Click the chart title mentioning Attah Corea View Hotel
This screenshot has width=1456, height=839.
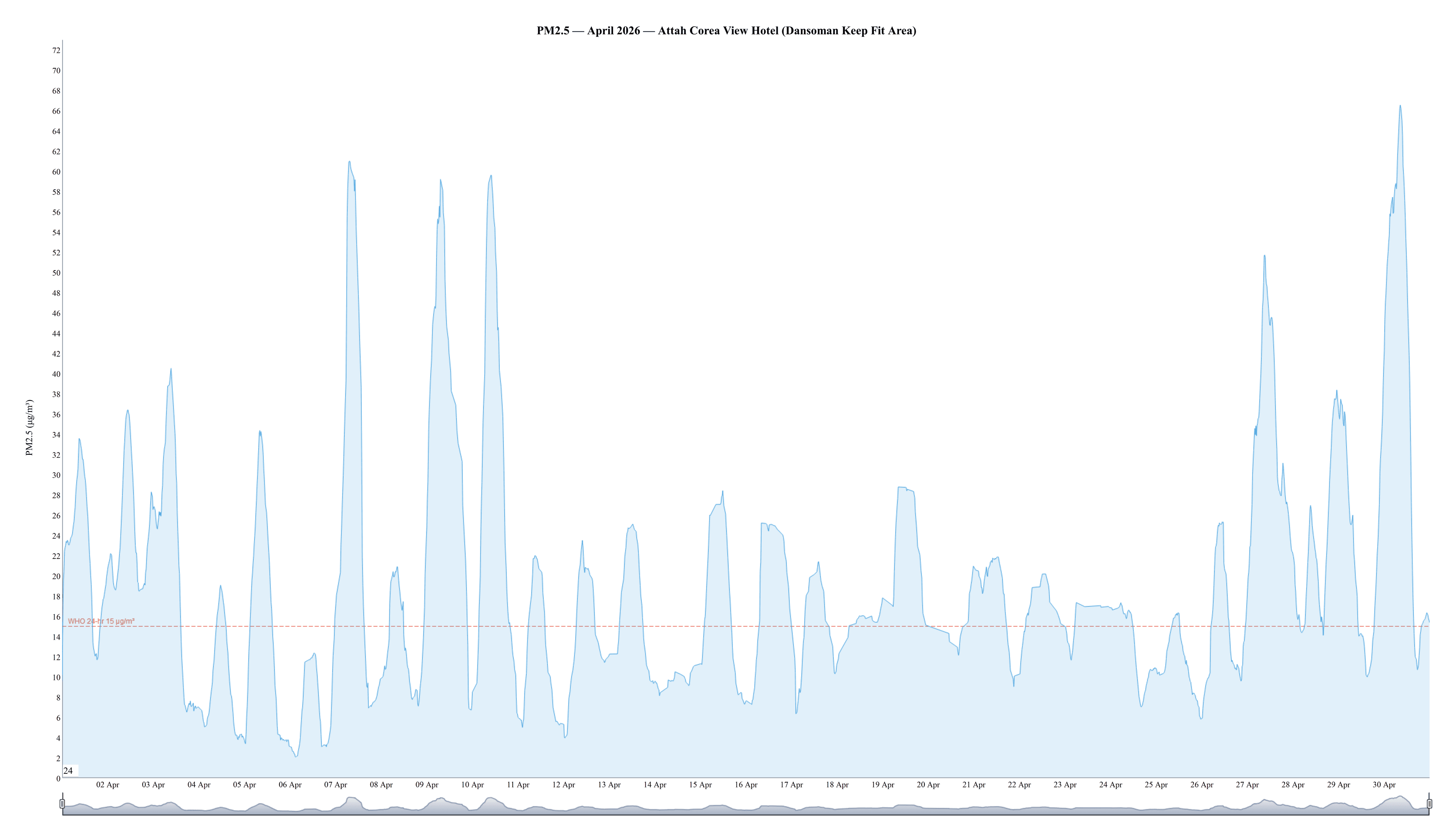coord(726,31)
